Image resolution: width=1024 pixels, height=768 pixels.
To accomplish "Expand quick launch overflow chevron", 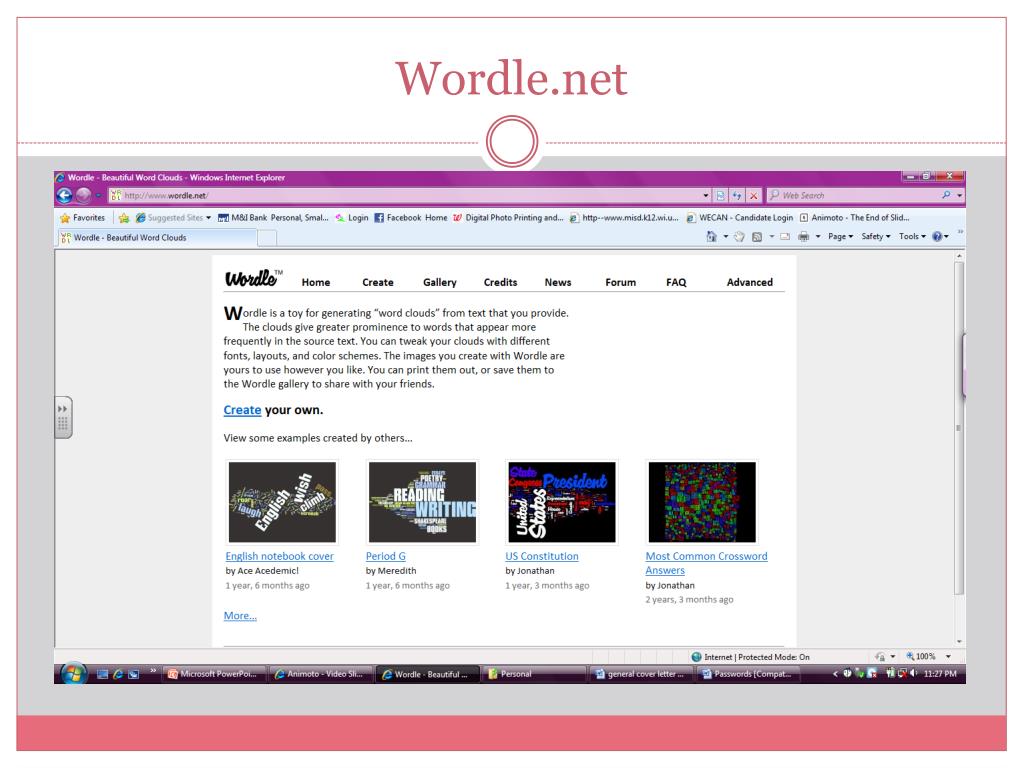I will point(153,671).
